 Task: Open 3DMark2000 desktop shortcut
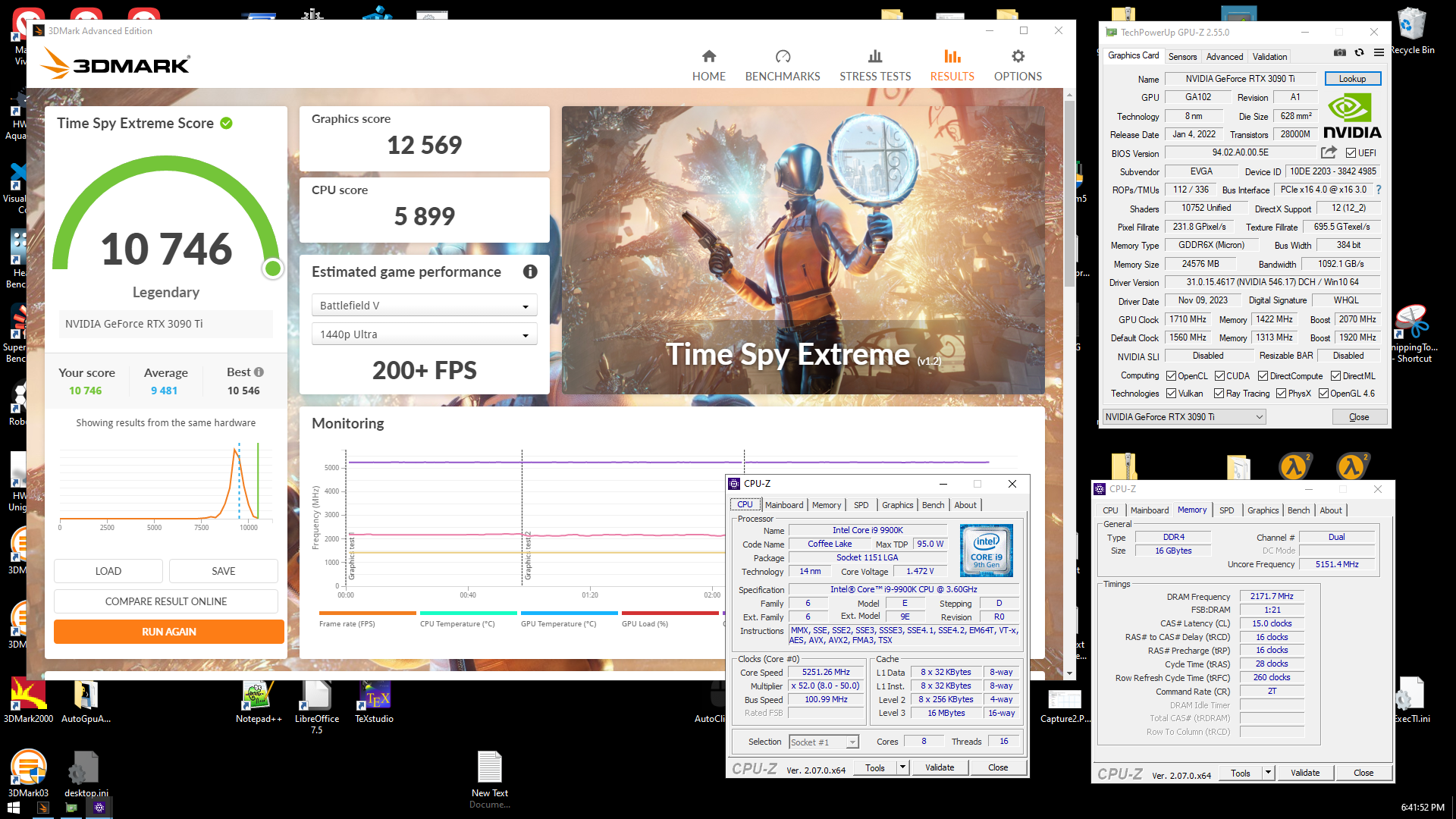pos(28,702)
